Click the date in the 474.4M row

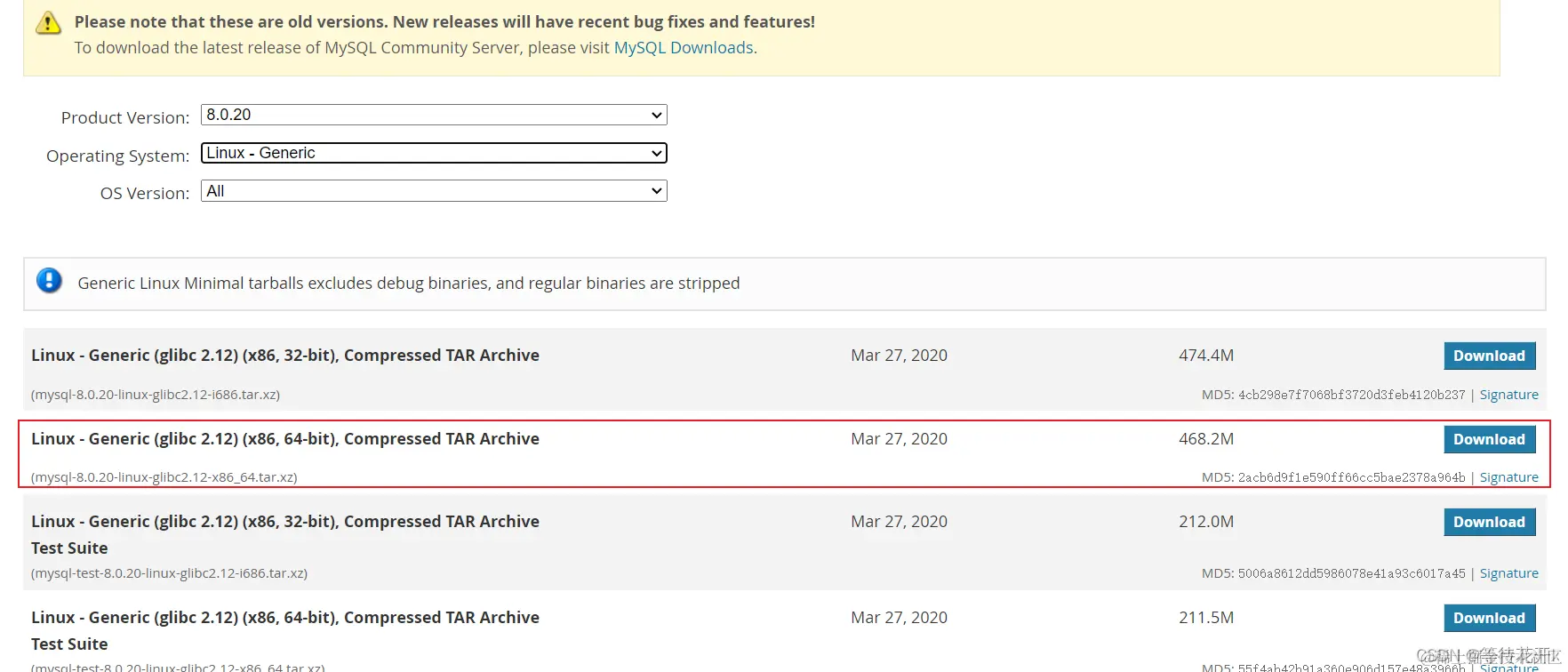[899, 355]
